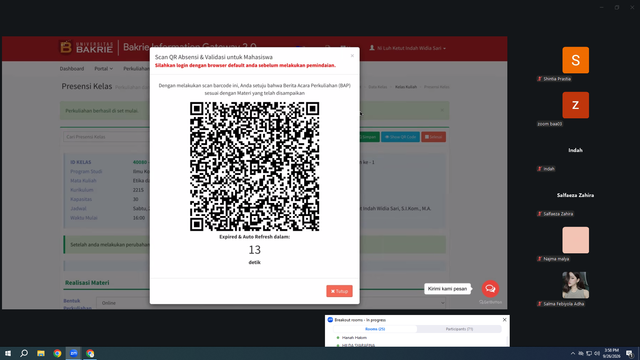
Task: Select Hanah Hakim in breakout rooms list
Action: coord(354,338)
